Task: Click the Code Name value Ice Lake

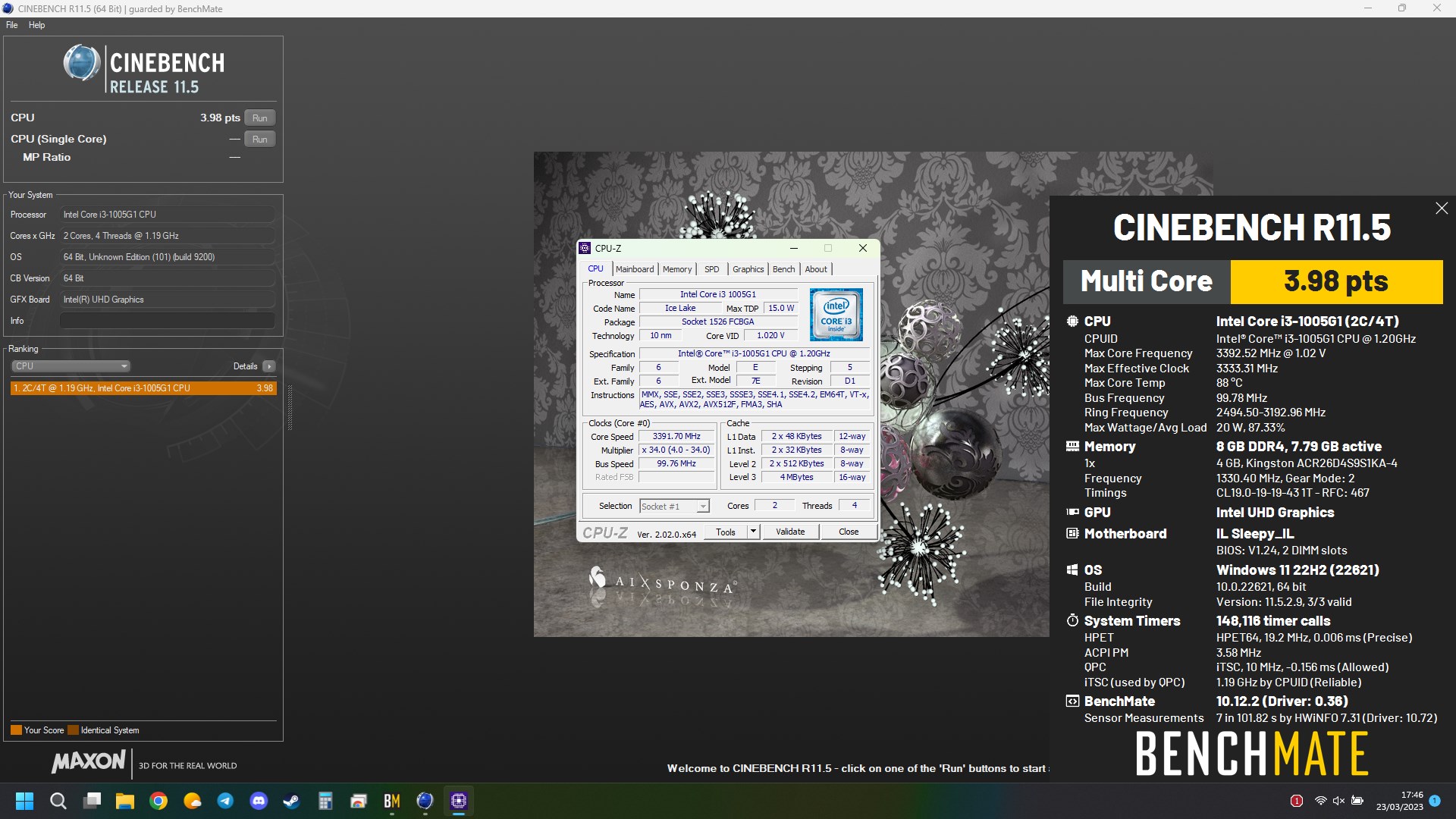Action: [679, 308]
